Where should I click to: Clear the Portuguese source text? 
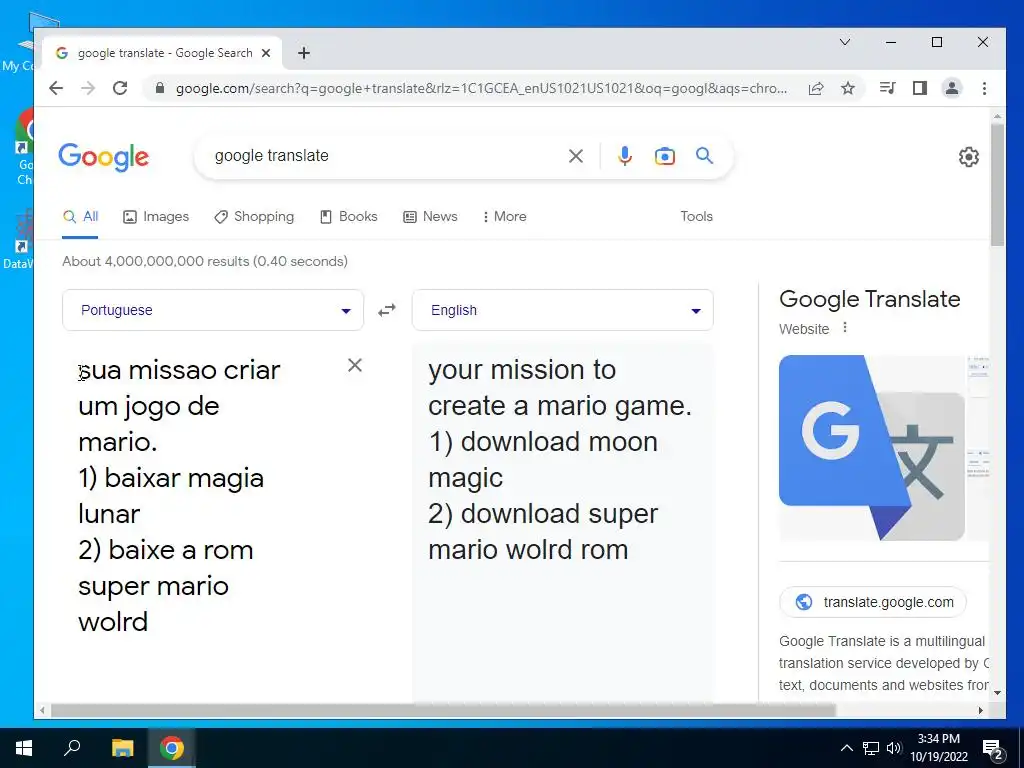click(355, 365)
